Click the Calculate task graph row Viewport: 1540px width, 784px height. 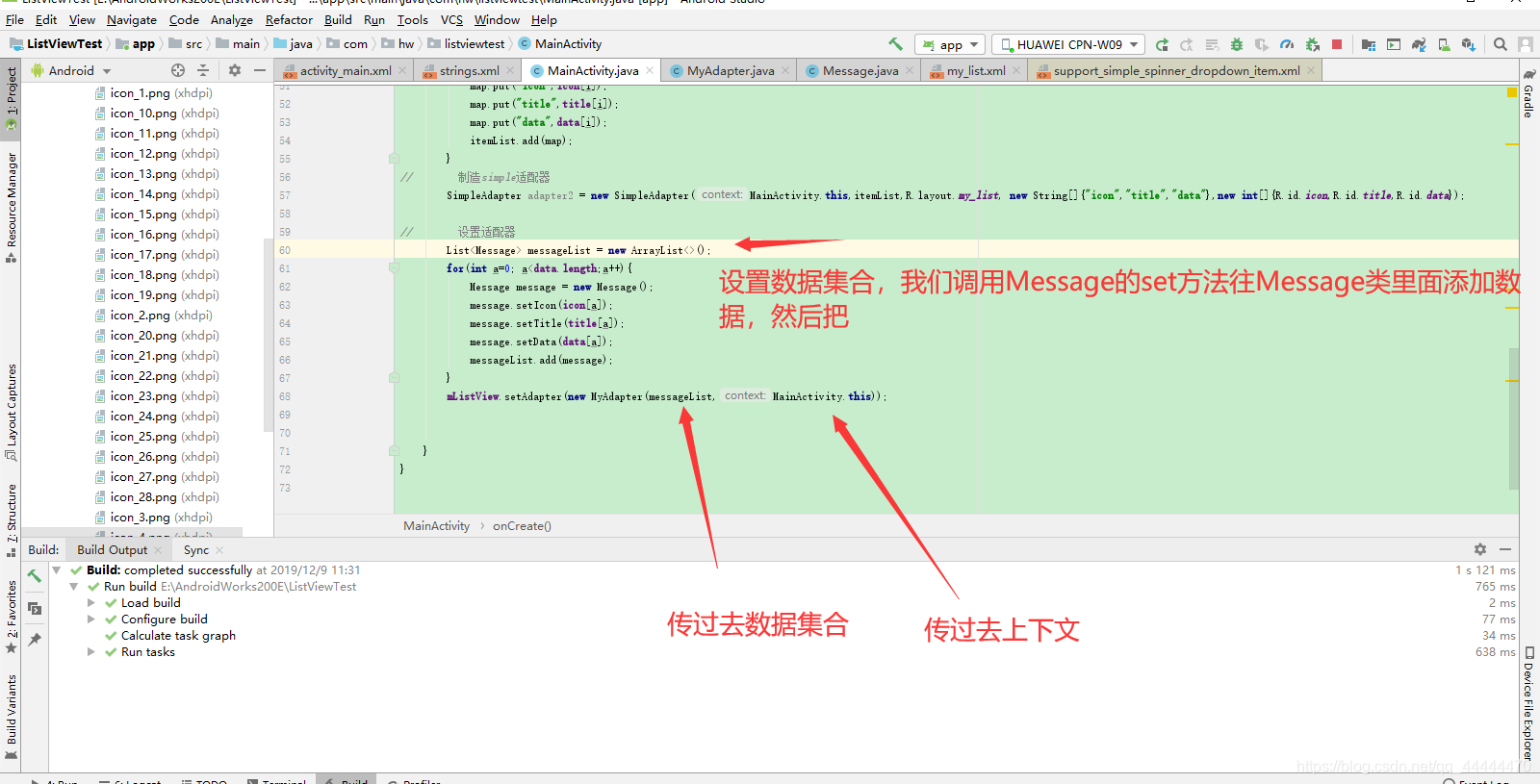(169, 636)
